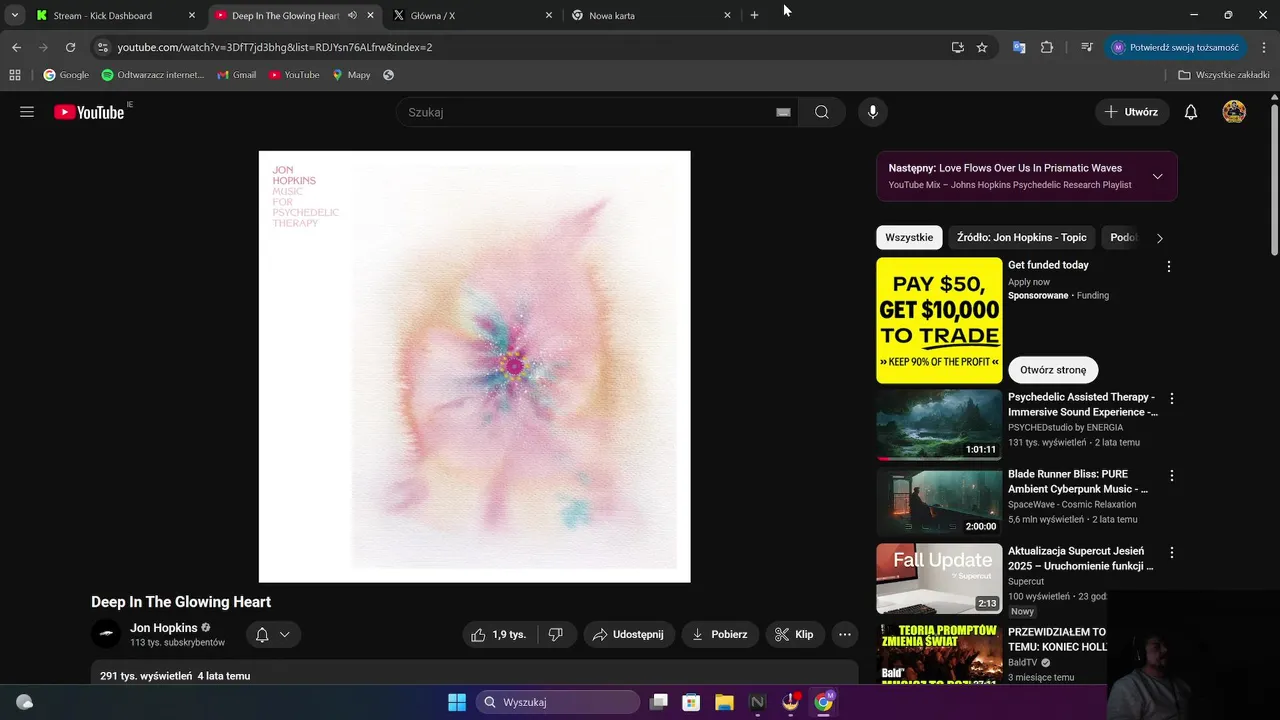
Task: Switch to Stream - Kick Dashboard tab
Action: [x=115, y=15]
